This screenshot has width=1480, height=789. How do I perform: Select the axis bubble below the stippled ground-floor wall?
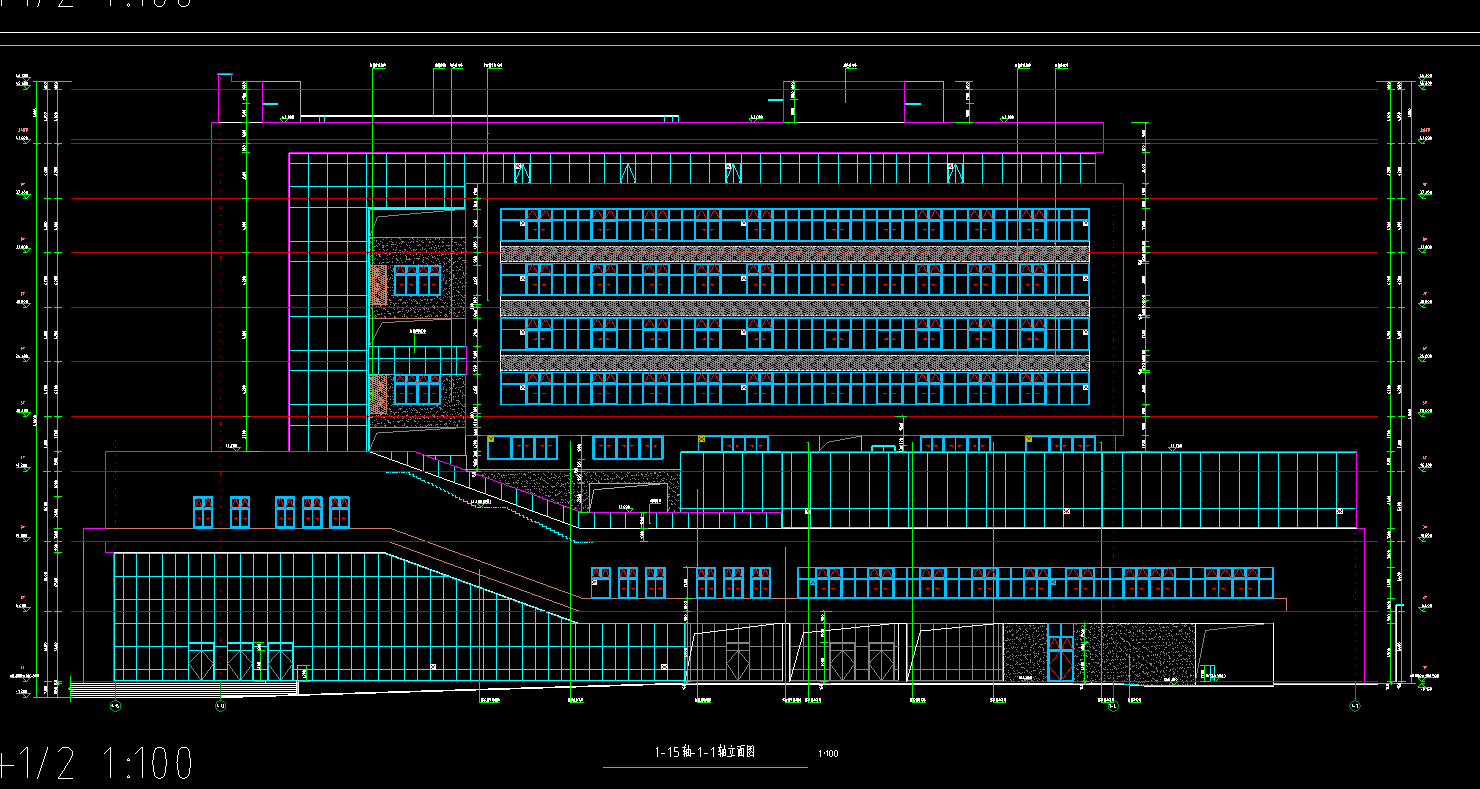click(1111, 706)
